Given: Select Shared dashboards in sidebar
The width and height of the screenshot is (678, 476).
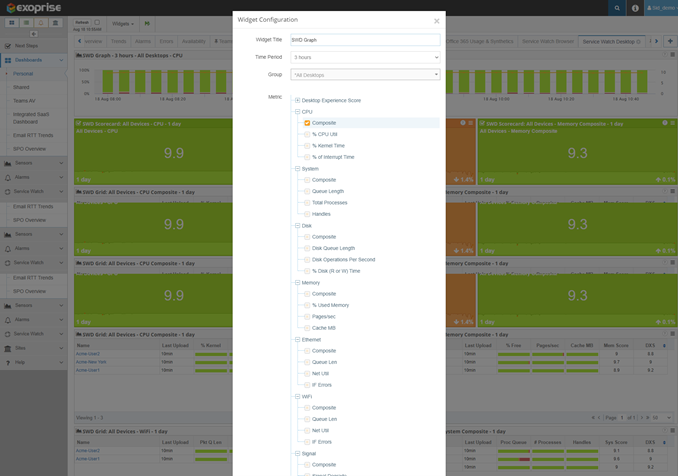Looking at the screenshot, I should tap(21, 87).
